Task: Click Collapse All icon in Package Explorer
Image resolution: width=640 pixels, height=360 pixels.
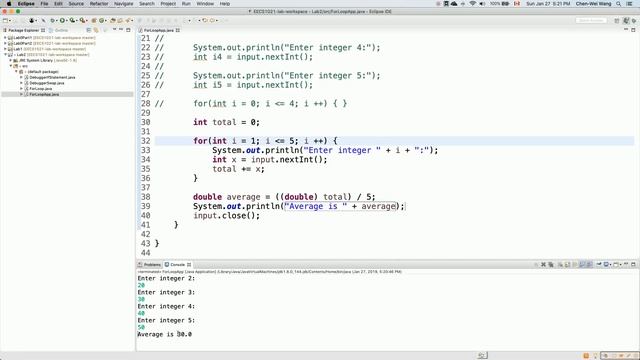Action: tap(89, 30)
